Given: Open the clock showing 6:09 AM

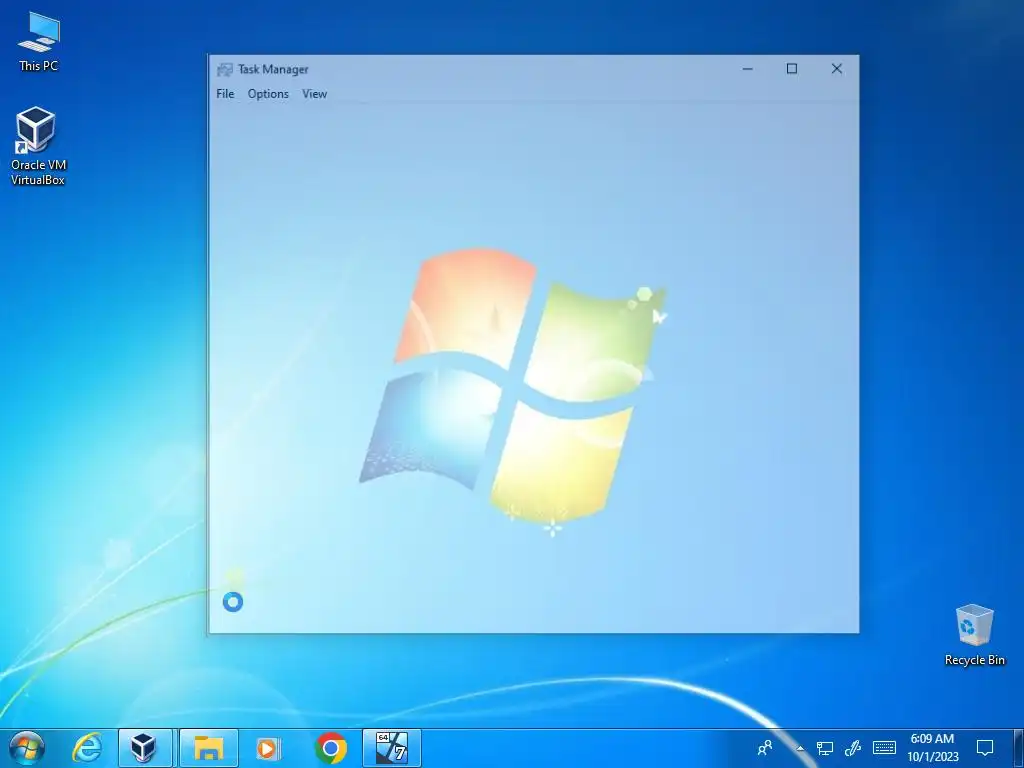Looking at the screenshot, I should tap(933, 748).
